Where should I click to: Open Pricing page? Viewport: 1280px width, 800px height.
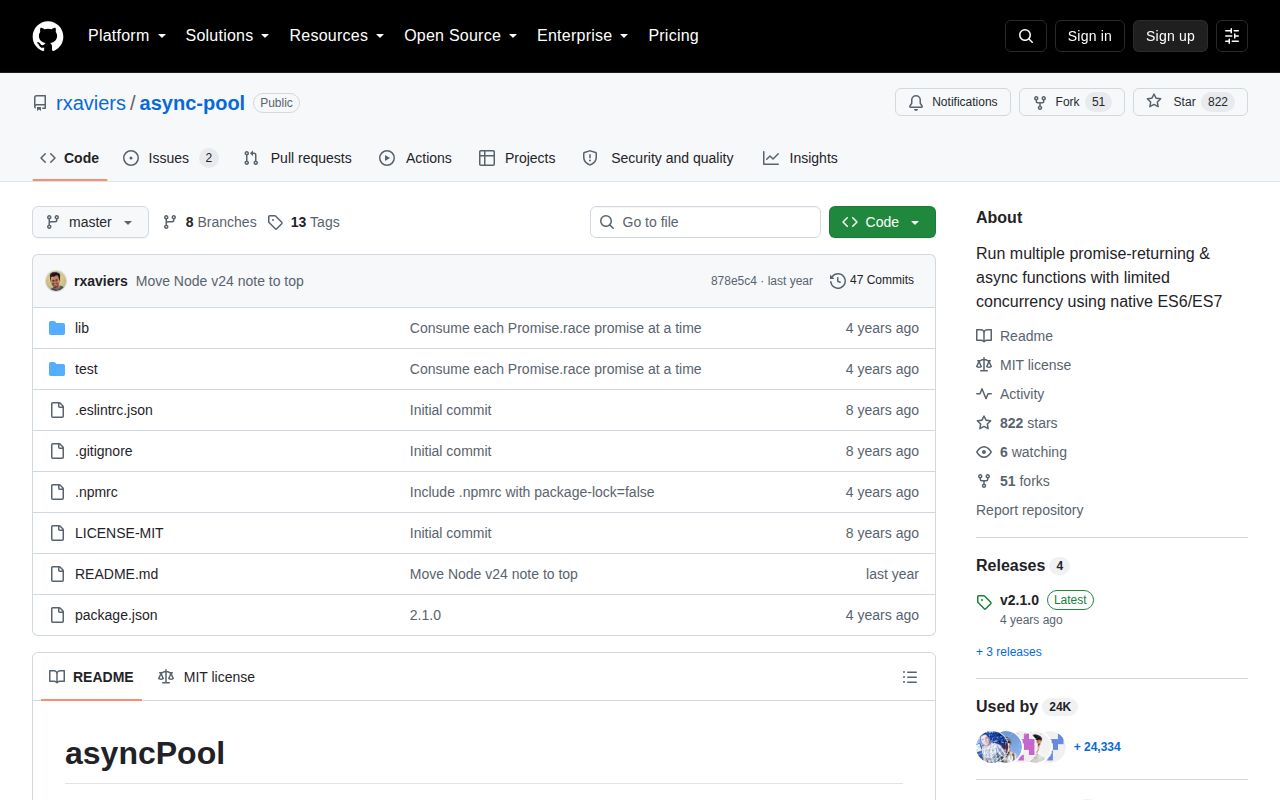pyautogui.click(x=673, y=36)
